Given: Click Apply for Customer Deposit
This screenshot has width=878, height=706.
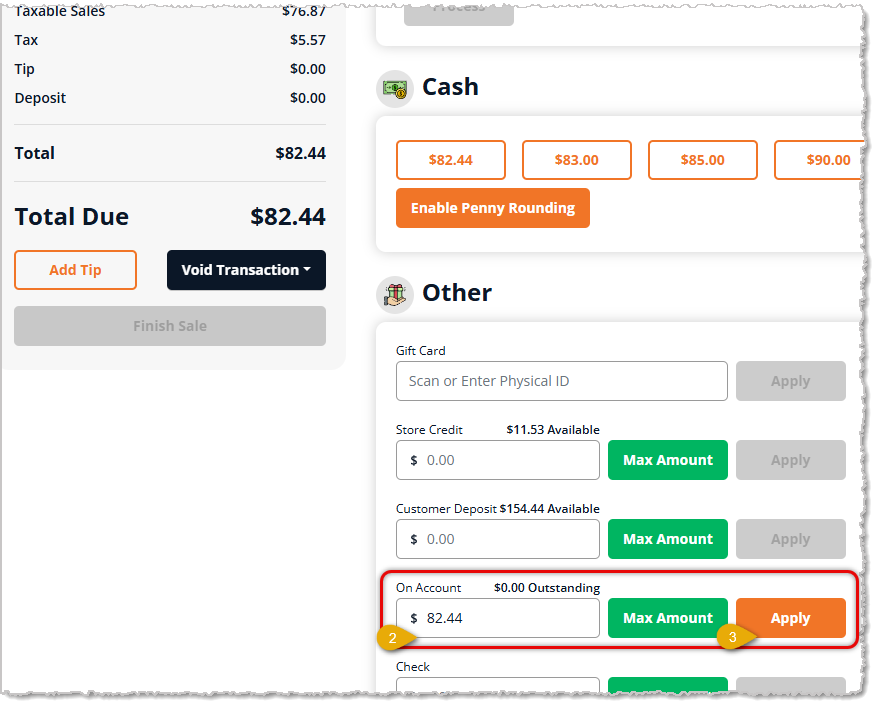Looking at the screenshot, I should click(791, 539).
